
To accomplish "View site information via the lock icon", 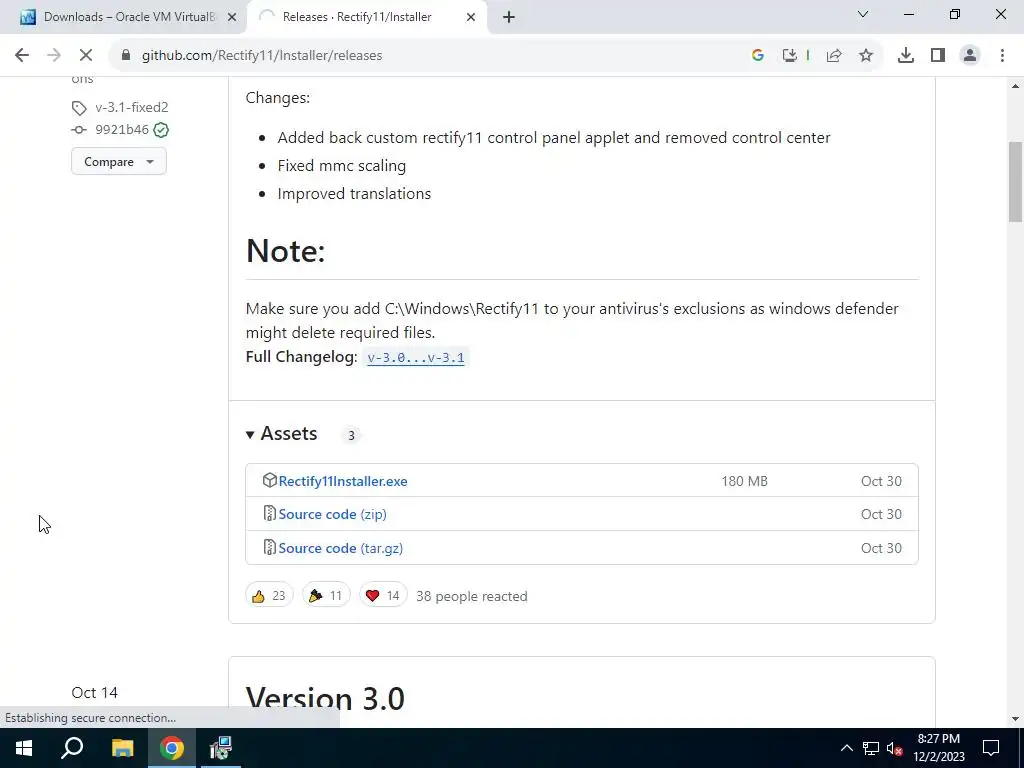I will [x=126, y=56].
